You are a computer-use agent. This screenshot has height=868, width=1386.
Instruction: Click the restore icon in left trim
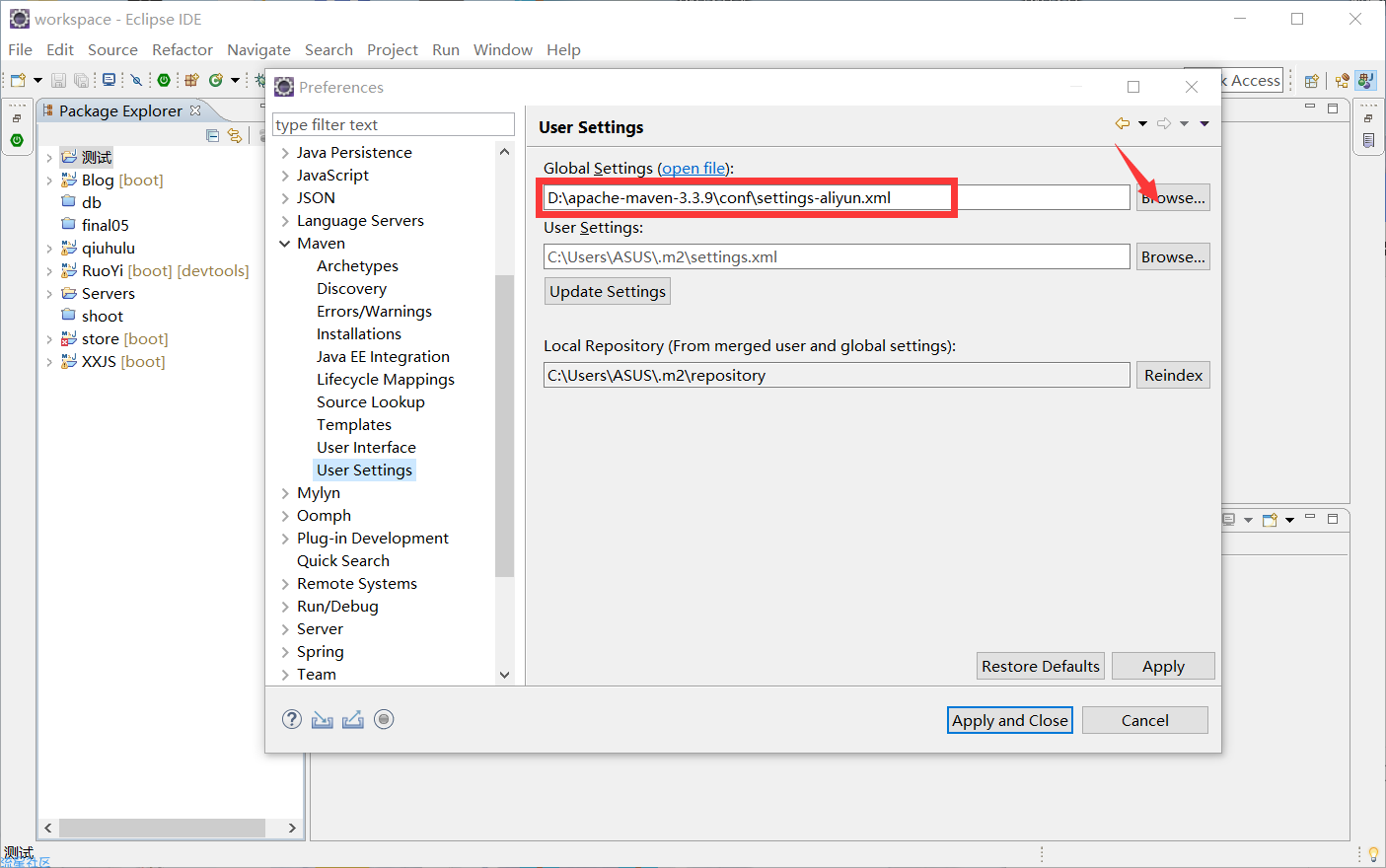click(x=16, y=118)
